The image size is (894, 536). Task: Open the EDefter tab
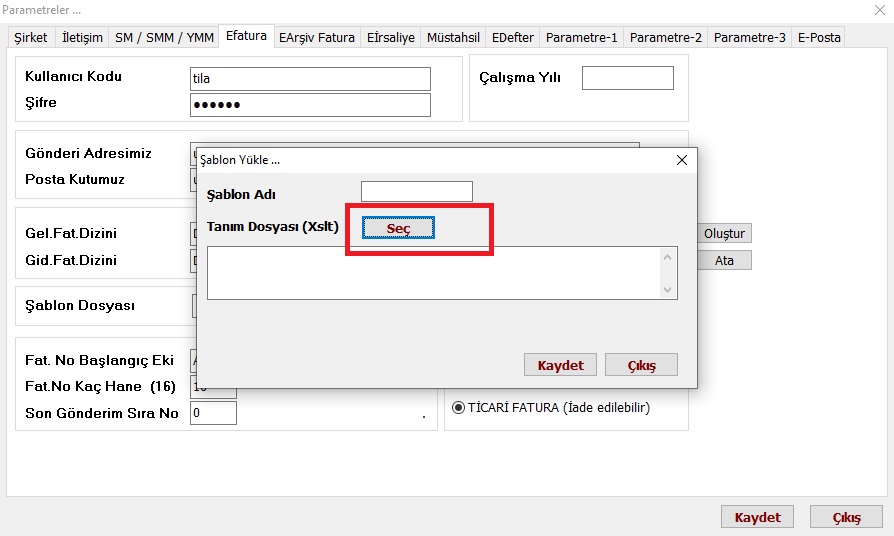(x=513, y=37)
